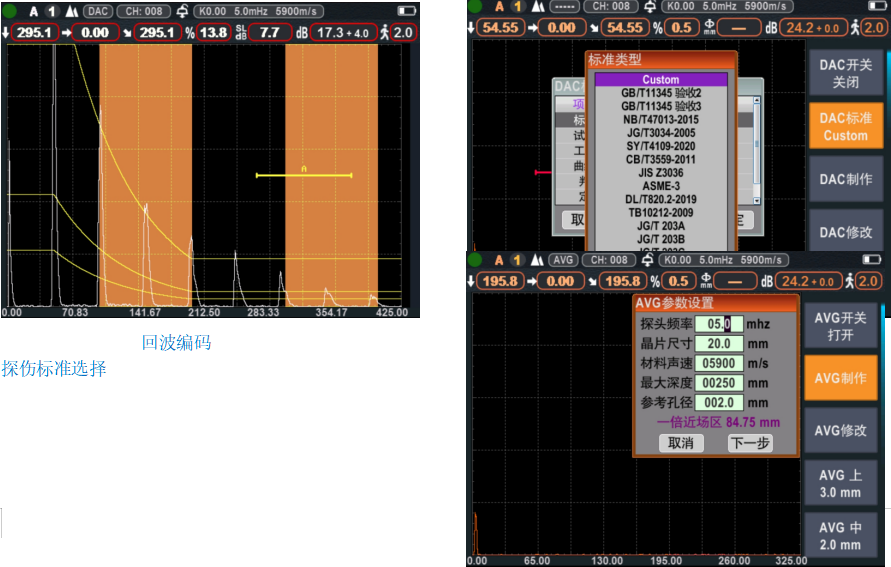
Task: Choose NB/T47013-2015 standard
Action: click(x=661, y=119)
